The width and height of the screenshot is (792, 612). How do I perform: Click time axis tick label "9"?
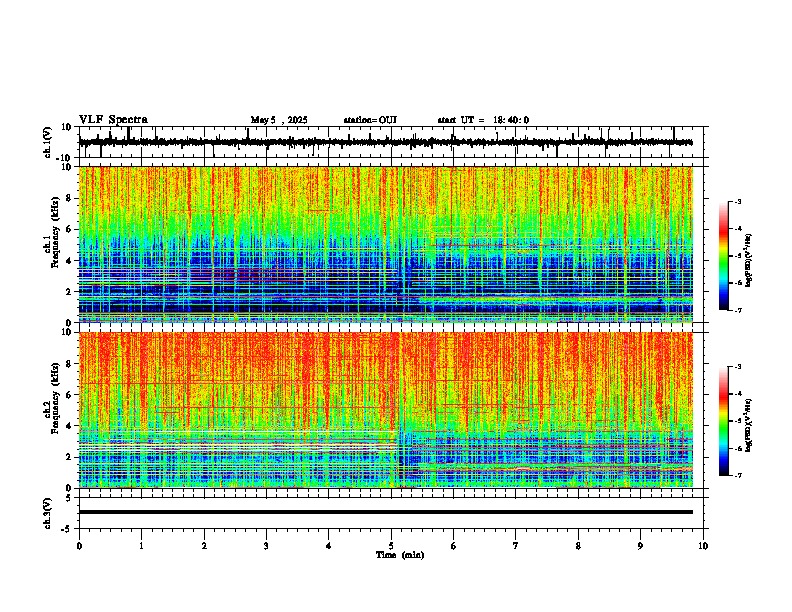coord(640,546)
